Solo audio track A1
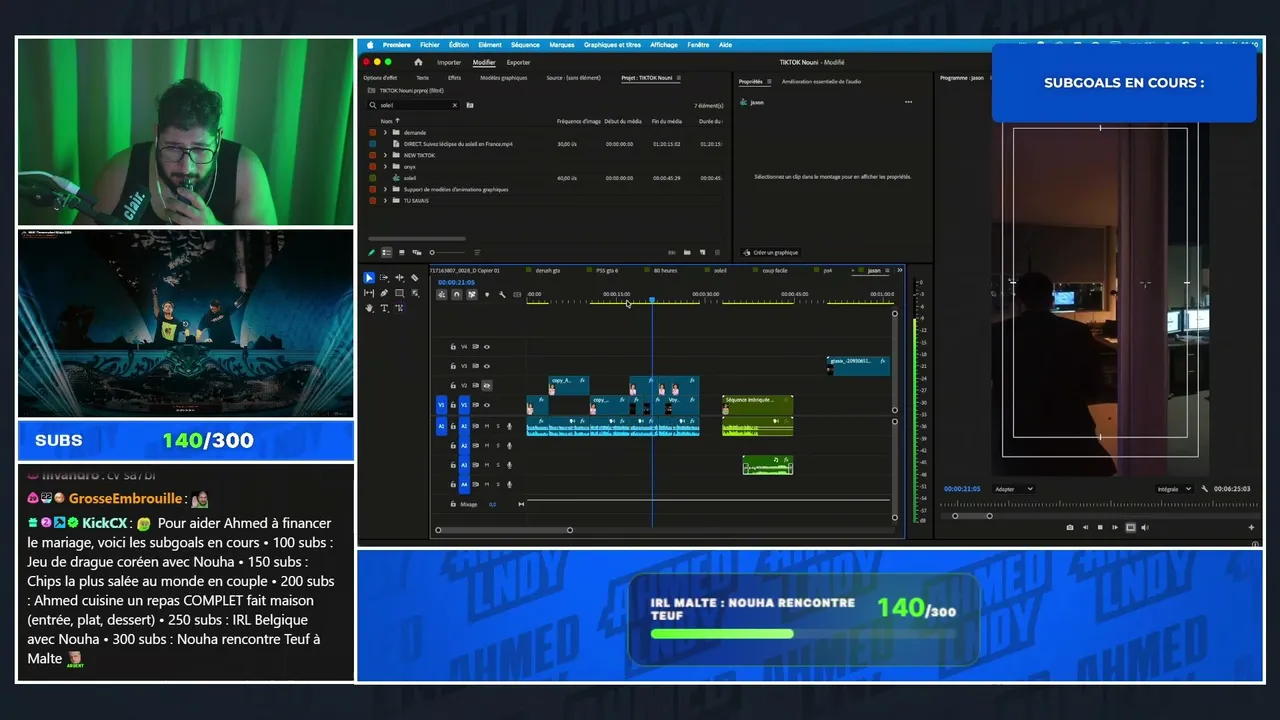Image resolution: width=1280 pixels, height=720 pixels. click(498, 426)
